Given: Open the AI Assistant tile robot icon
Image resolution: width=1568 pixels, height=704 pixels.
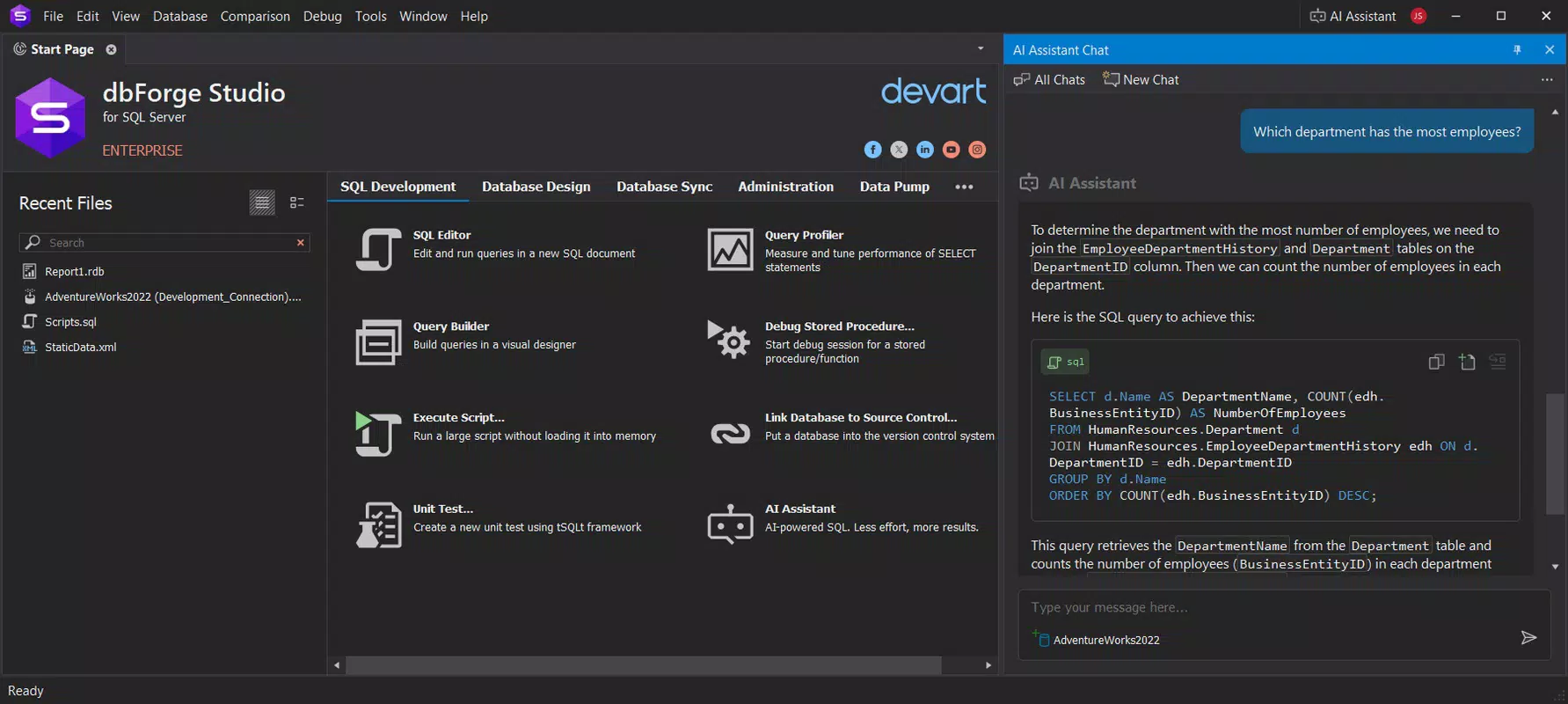Looking at the screenshot, I should tap(730, 524).
